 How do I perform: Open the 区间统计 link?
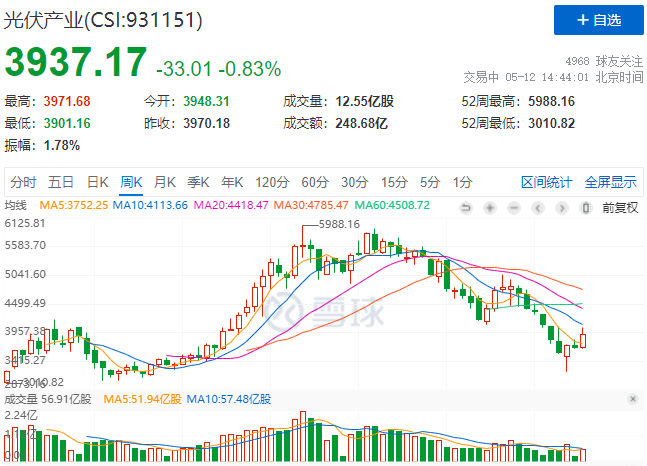pos(546,182)
